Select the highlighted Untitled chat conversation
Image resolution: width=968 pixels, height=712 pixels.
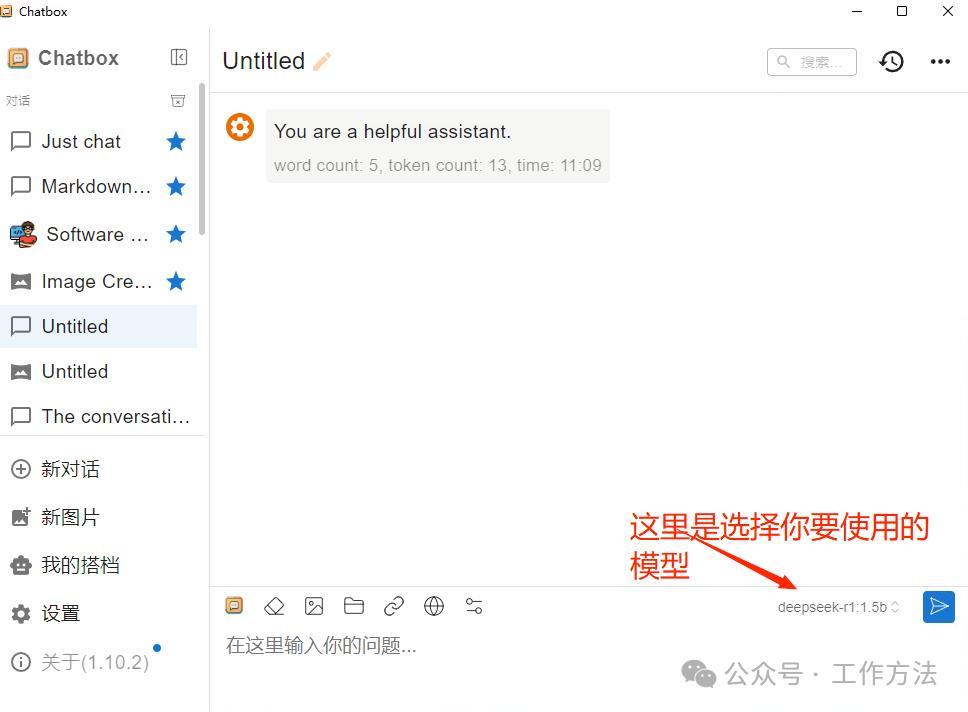point(99,326)
